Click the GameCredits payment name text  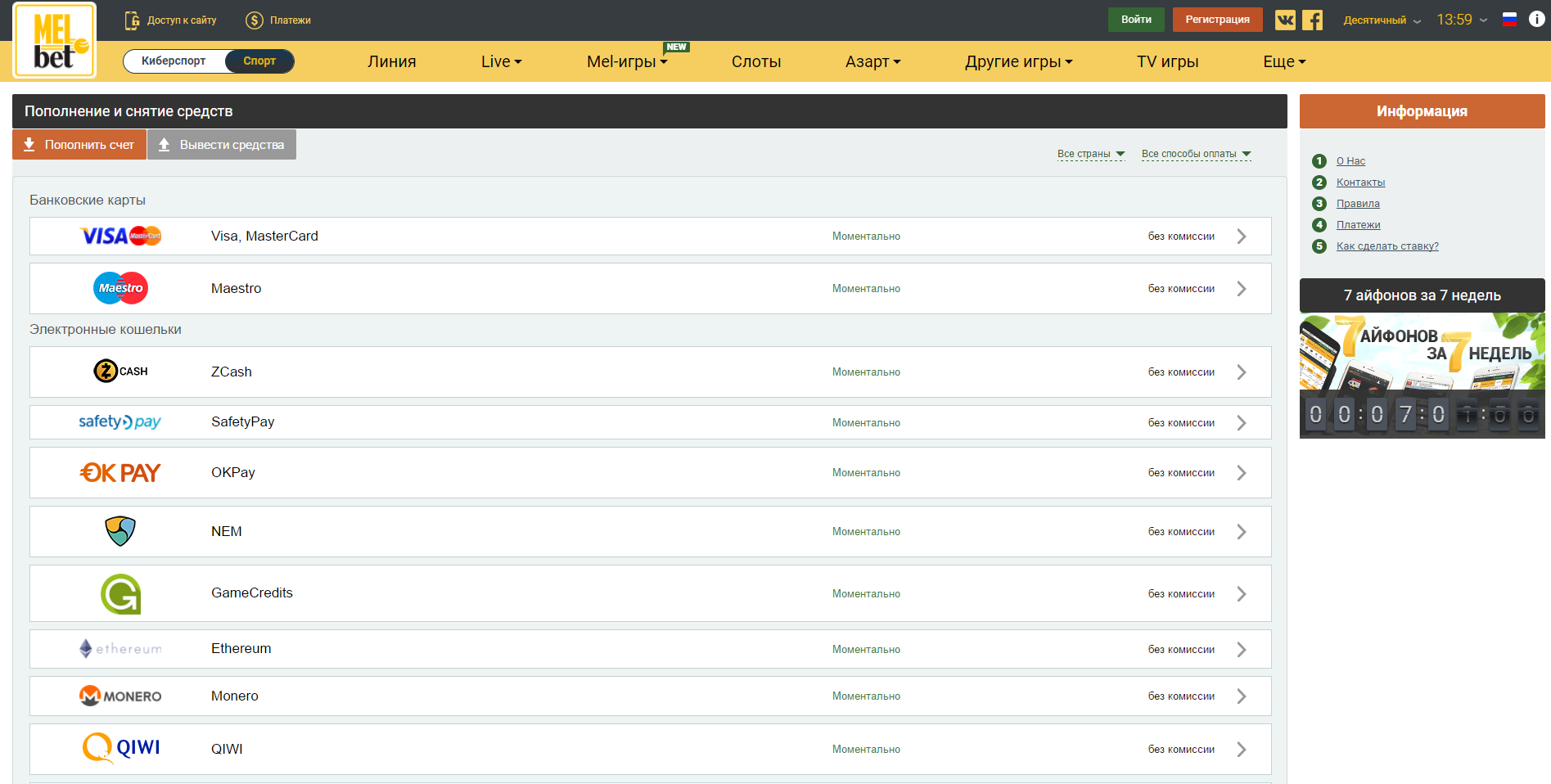click(252, 593)
